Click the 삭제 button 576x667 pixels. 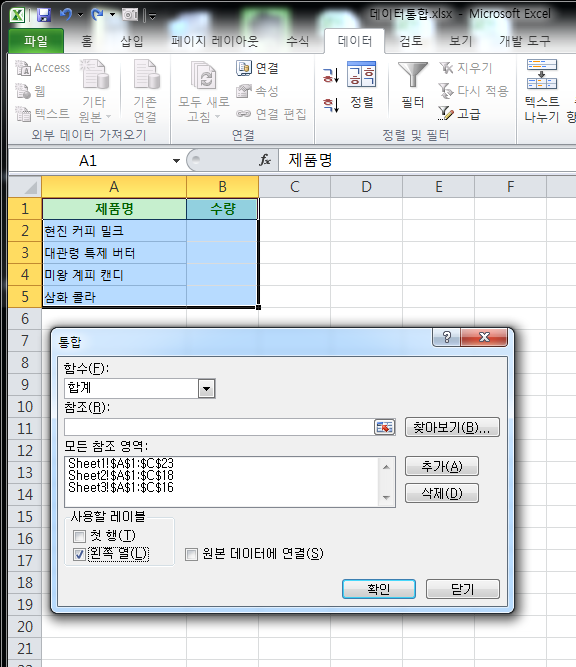pyautogui.click(x=442, y=493)
